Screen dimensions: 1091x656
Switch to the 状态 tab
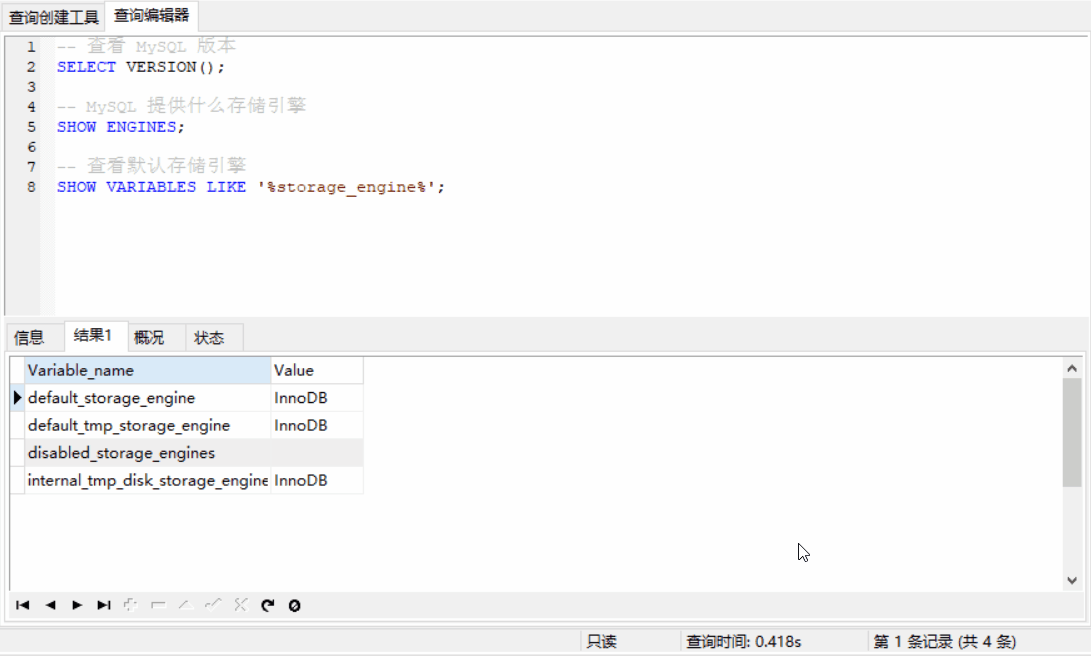pos(209,338)
